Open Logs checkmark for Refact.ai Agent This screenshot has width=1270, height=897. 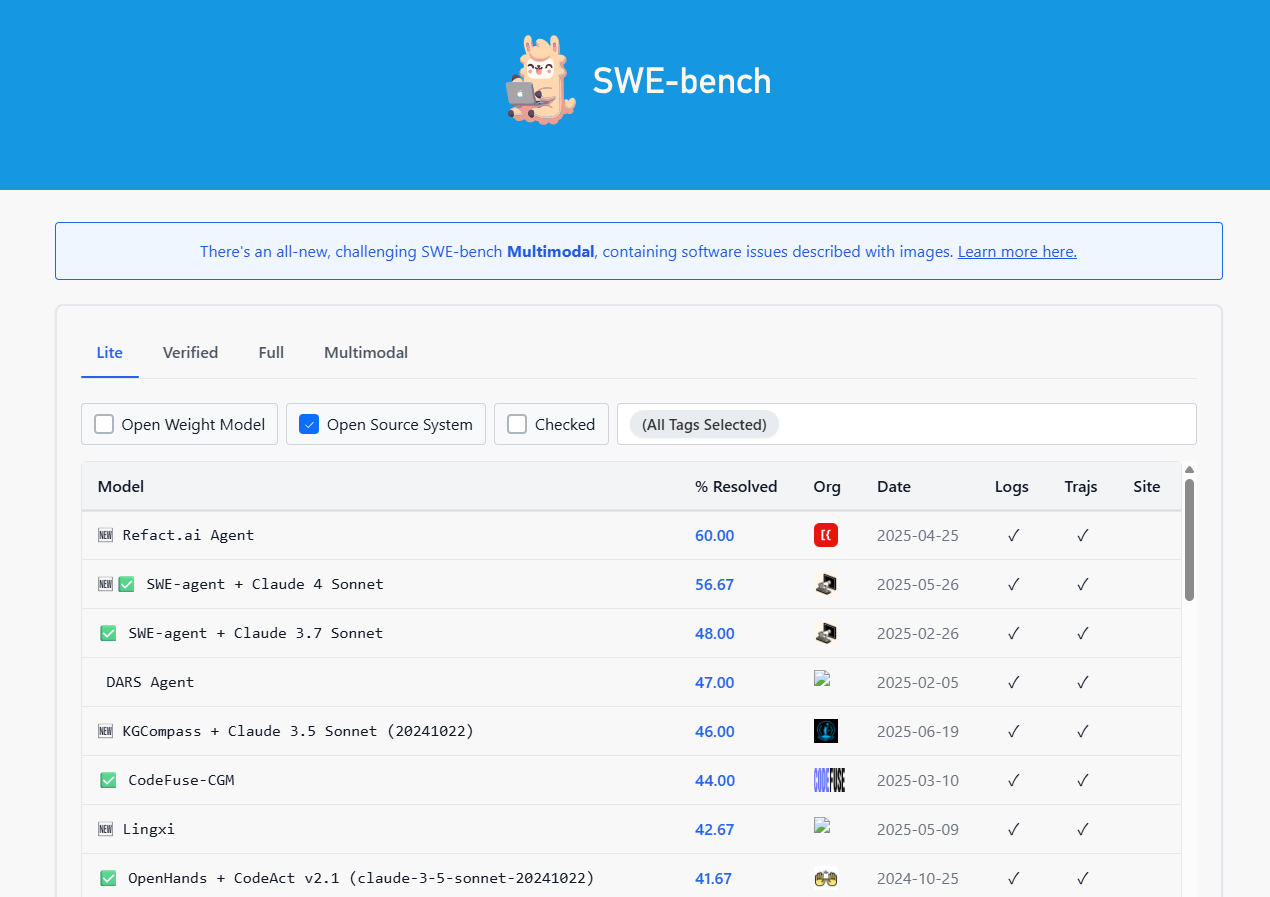tap(1013, 535)
